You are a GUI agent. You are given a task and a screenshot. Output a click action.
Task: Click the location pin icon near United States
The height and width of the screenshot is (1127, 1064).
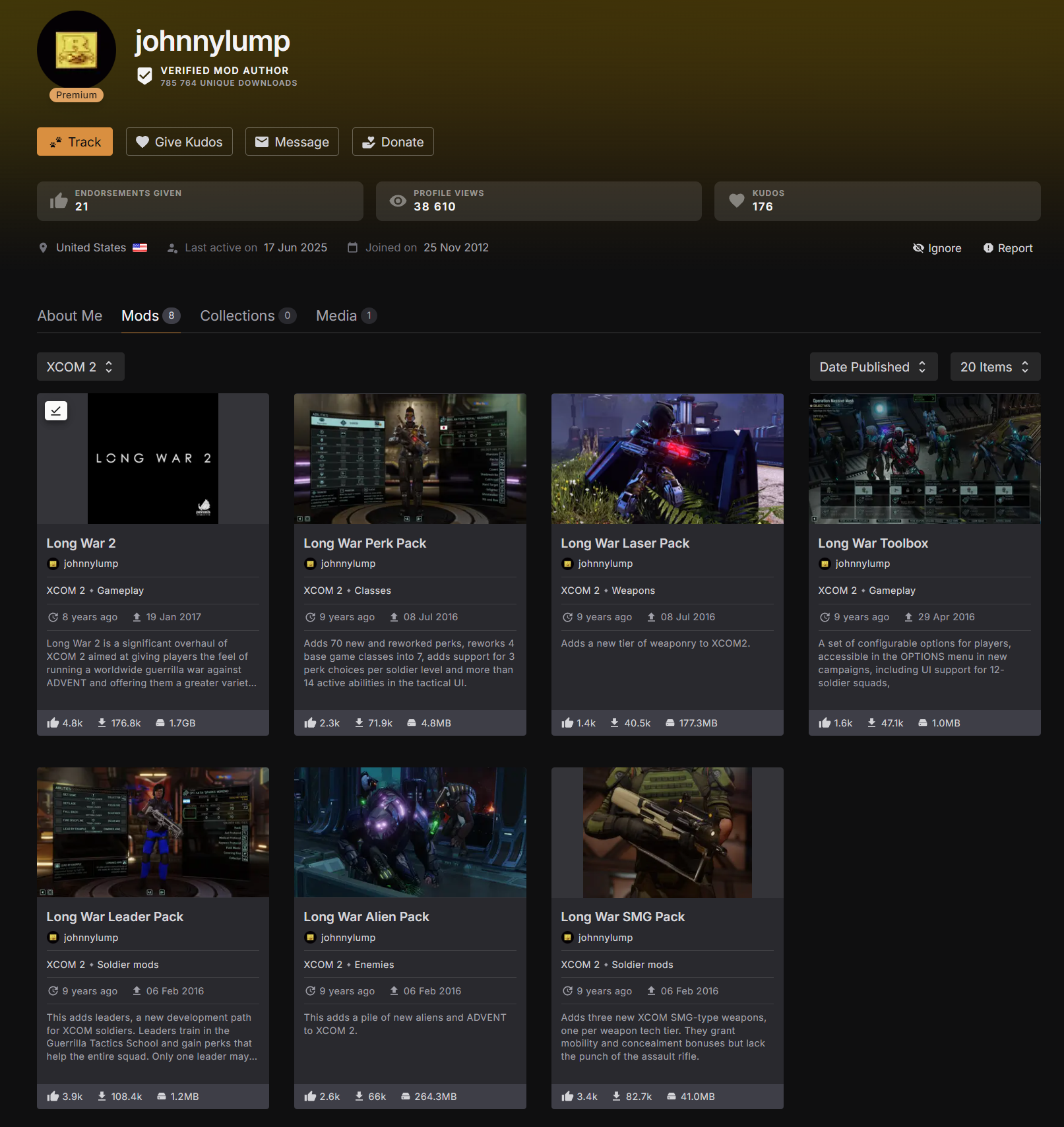[43, 247]
